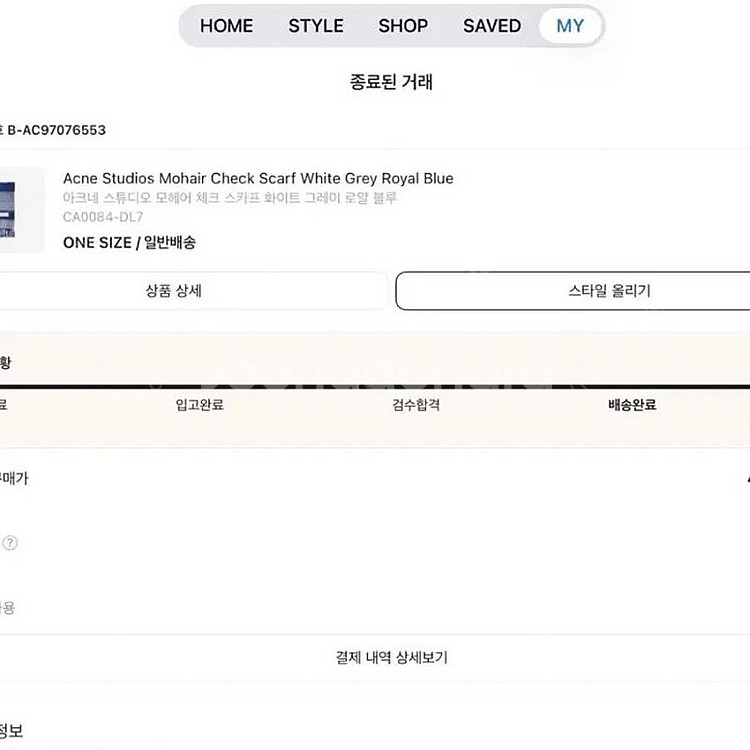This screenshot has width=750, height=750.
Task: Click the 상품 상세 button
Action: [180, 291]
